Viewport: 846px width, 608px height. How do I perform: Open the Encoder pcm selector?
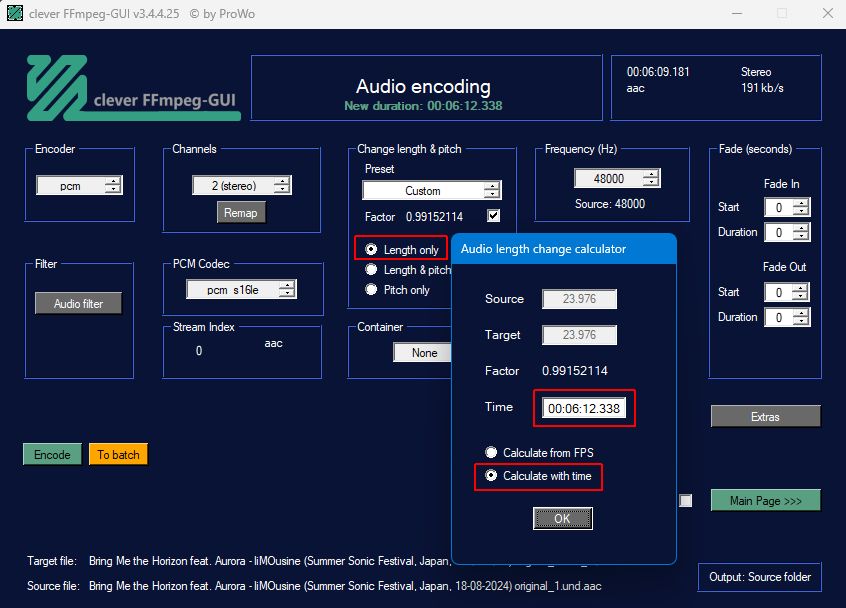click(79, 186)
